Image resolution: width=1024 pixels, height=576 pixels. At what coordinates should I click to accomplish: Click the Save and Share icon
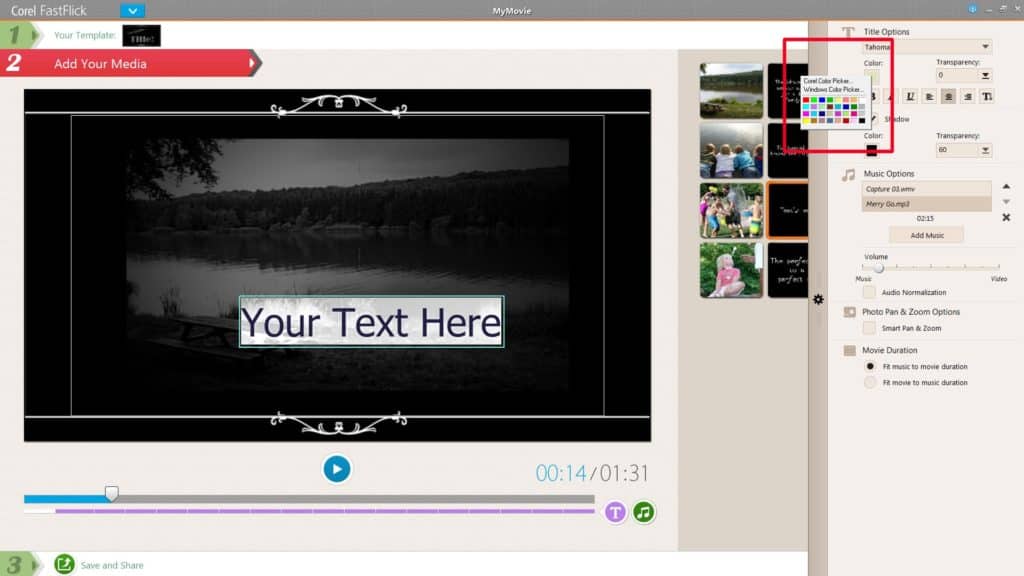pos(64,565)
